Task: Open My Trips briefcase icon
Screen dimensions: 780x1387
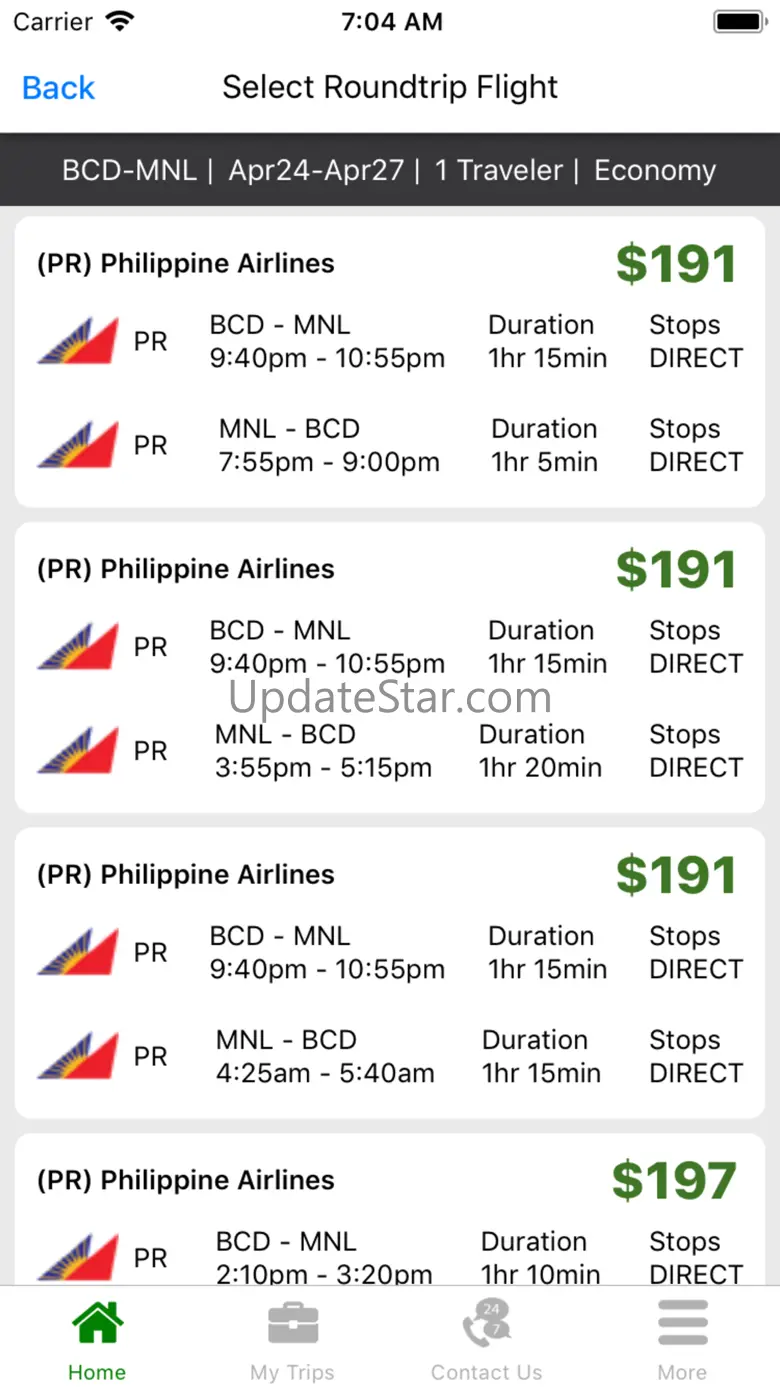Action: point(293,1323)
